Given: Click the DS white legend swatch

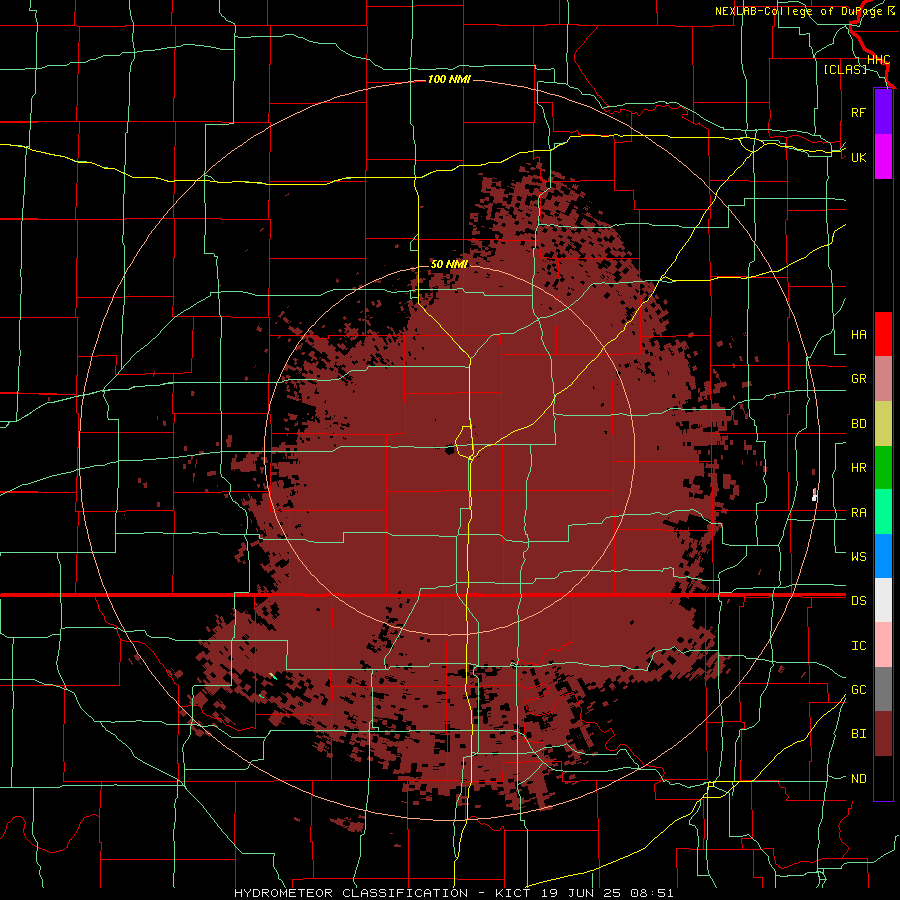Looking at the screenshot, I should pos(883,600).
